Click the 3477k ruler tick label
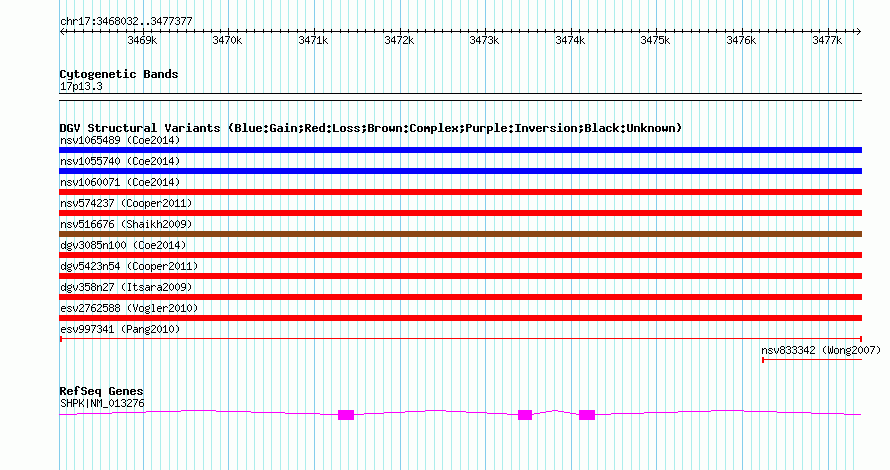The image size is (890, 470). [827, 41]
